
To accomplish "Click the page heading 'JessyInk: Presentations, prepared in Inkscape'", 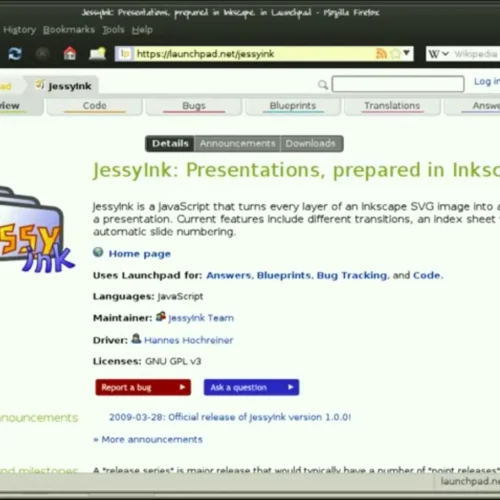I will click(296, 170).
